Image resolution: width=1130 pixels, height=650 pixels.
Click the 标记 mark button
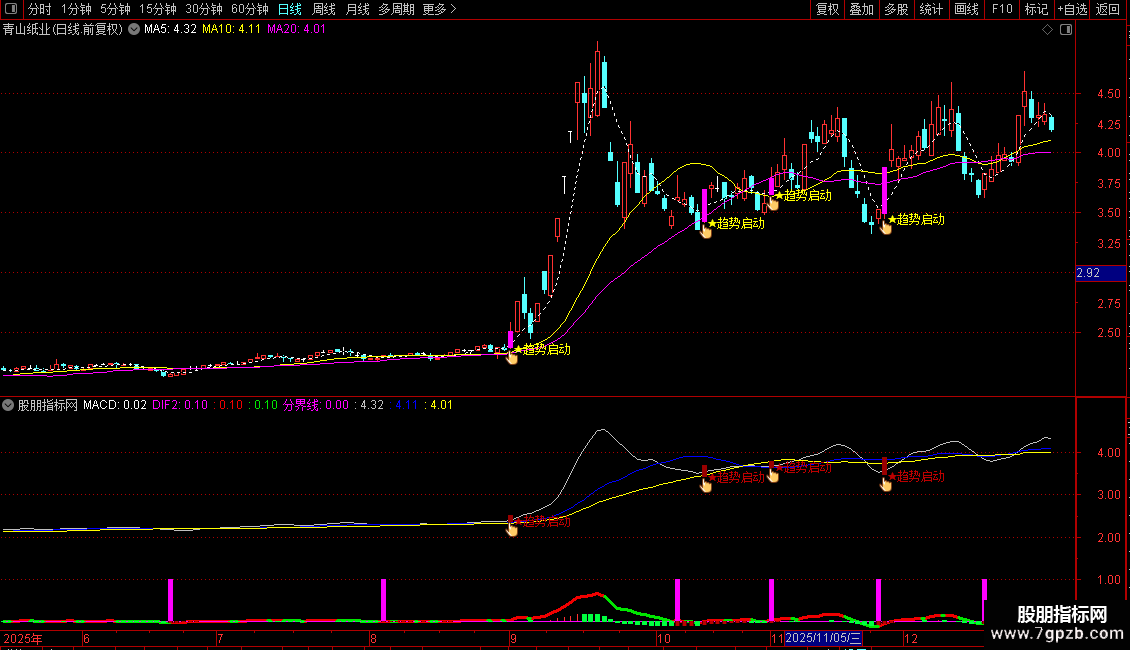click(1036, 9)
